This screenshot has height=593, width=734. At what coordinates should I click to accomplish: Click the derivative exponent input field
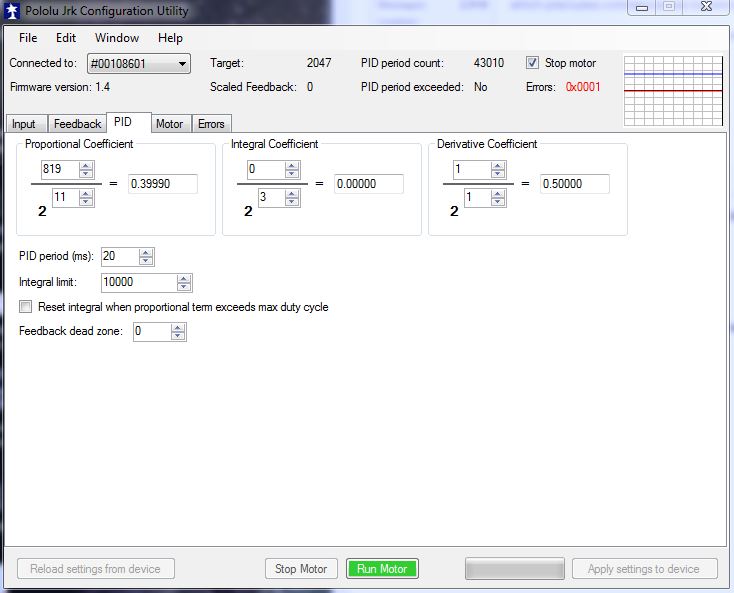[477, 197]
